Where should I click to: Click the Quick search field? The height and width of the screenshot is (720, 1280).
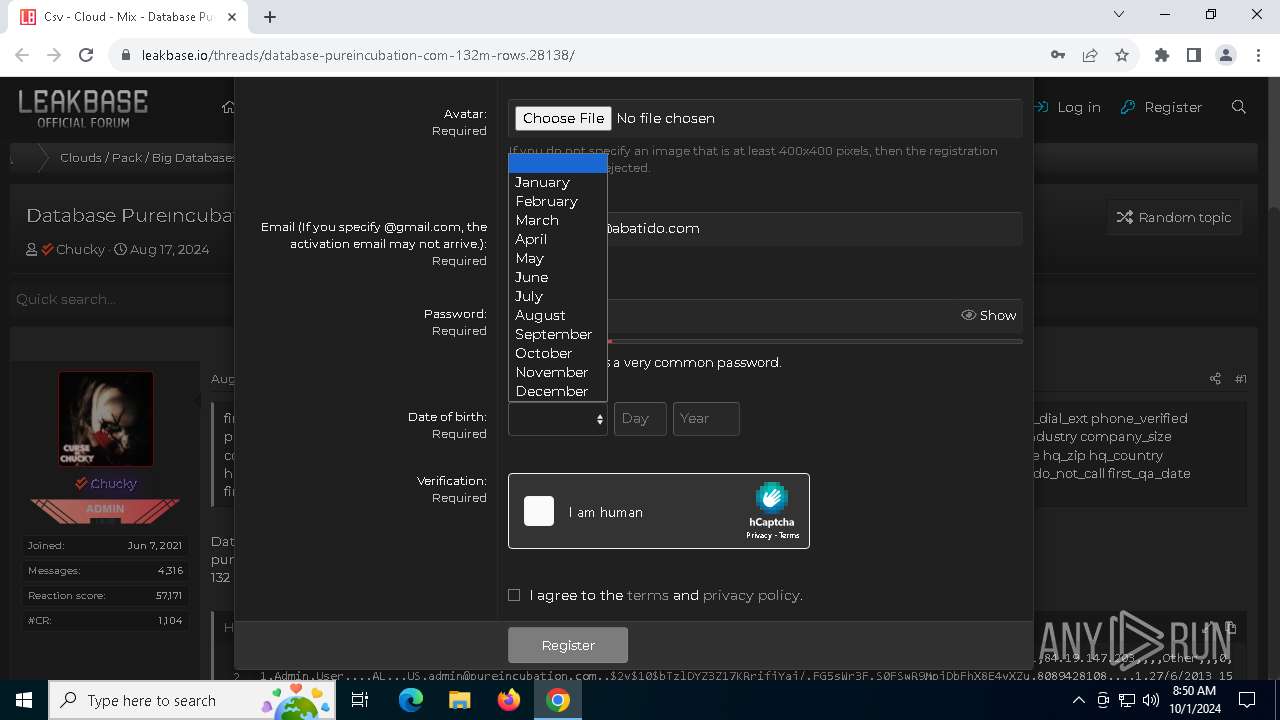(x=120, y=299)
